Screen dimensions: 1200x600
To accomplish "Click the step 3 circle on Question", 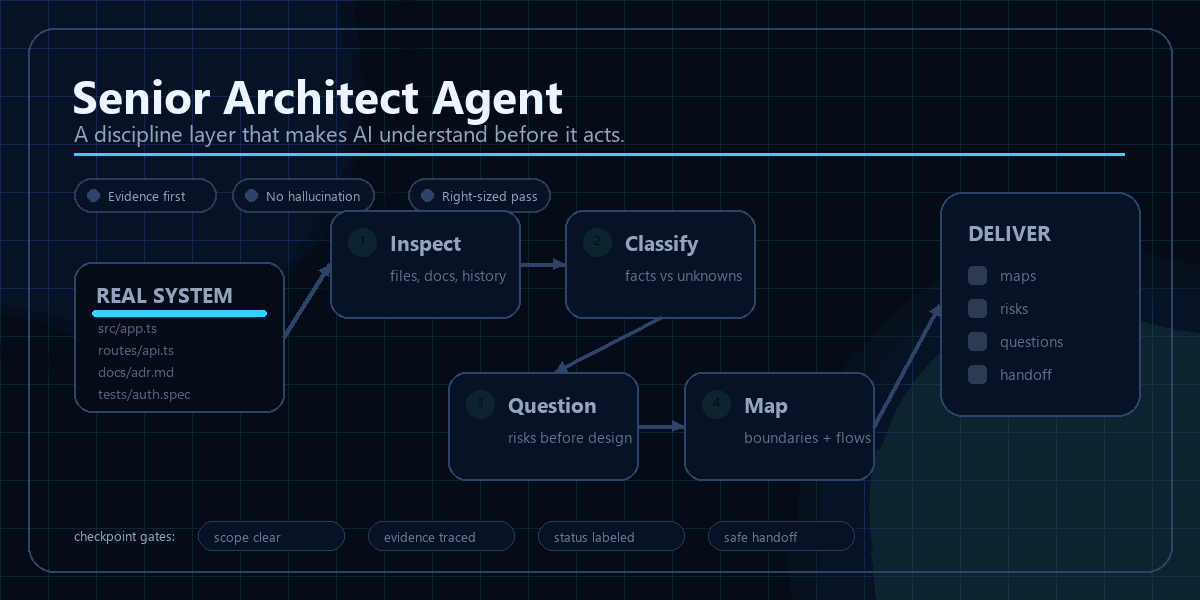I will click(480, 405).
